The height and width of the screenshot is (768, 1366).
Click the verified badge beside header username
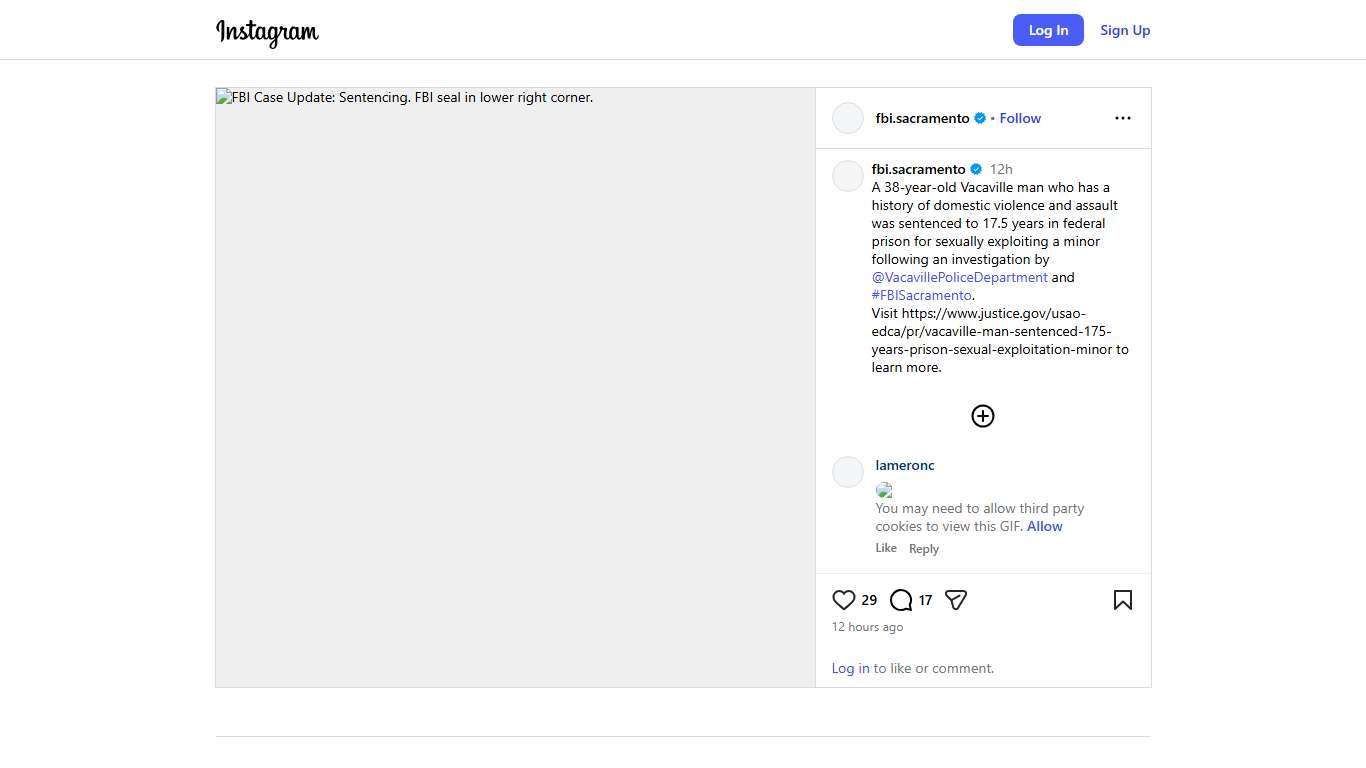pyautogui.click(x=980, y=118)
